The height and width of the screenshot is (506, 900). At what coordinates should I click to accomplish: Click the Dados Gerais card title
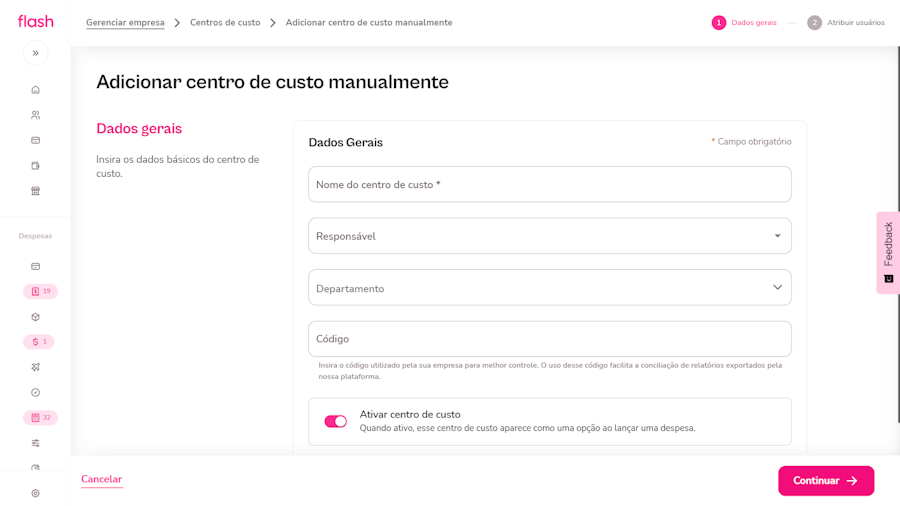point(346,142)
